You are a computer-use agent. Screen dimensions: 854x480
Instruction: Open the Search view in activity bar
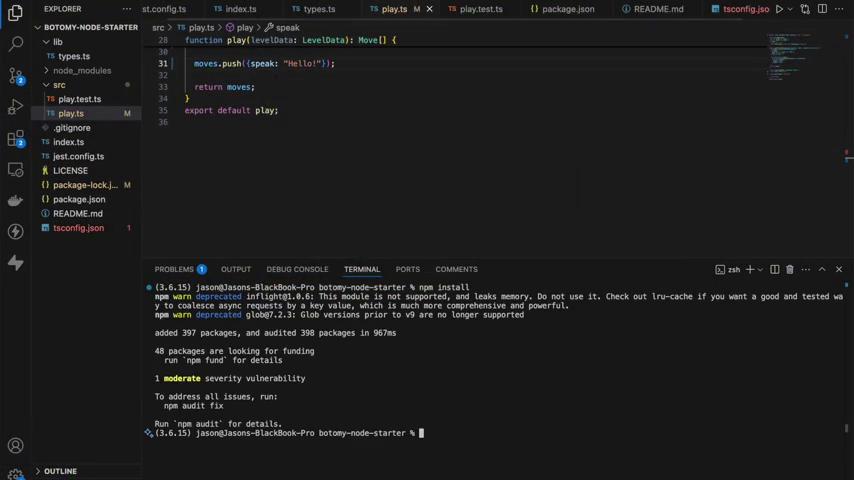point(15,44)
